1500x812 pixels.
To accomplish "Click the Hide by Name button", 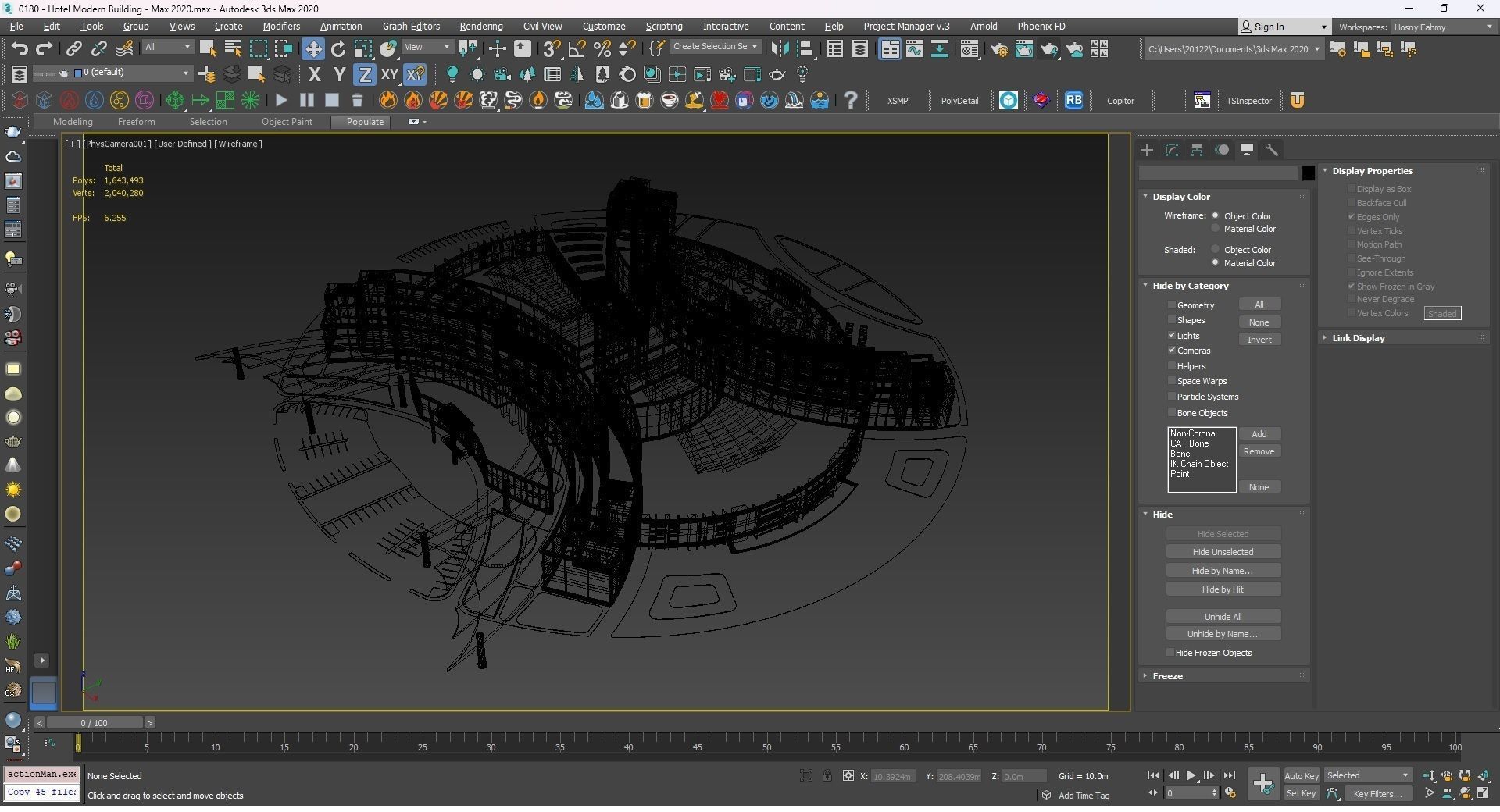I will click(1223, 570).
